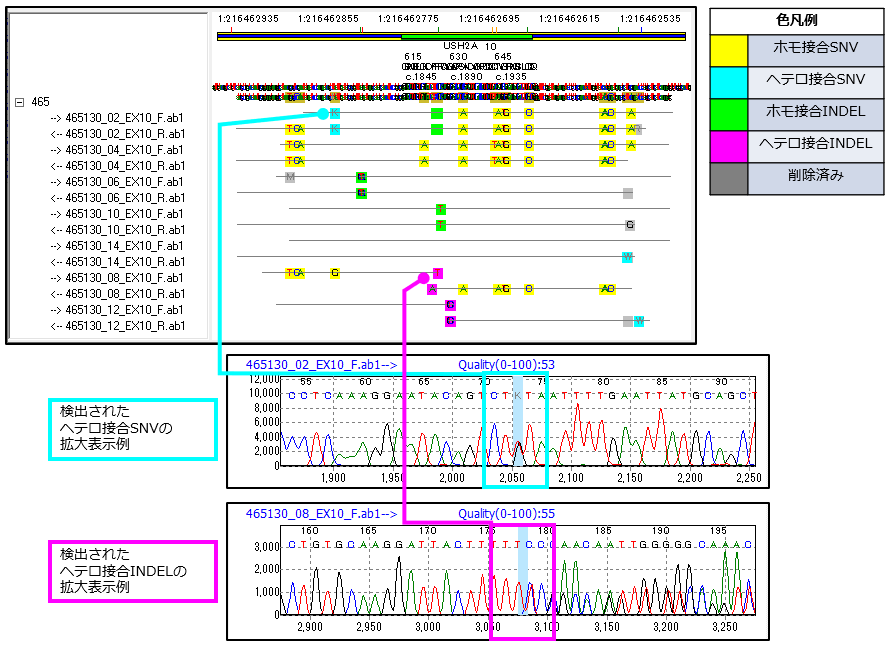The width and height of the screenshot is (892, 649).
Task: Click yellow G marker on 465130_08_EX10_F row
Action: [x=335, y=273]
